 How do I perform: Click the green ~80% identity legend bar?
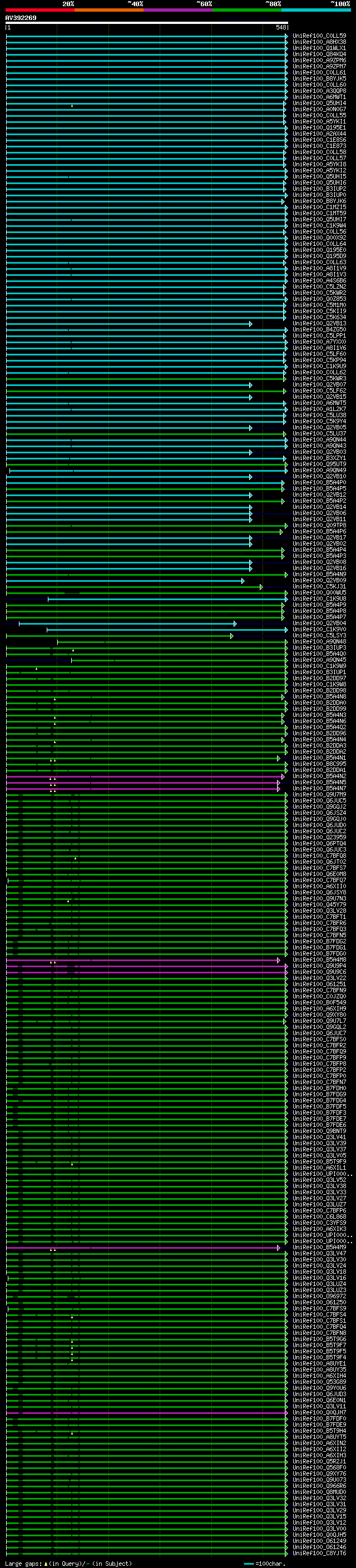click(247, 10)
